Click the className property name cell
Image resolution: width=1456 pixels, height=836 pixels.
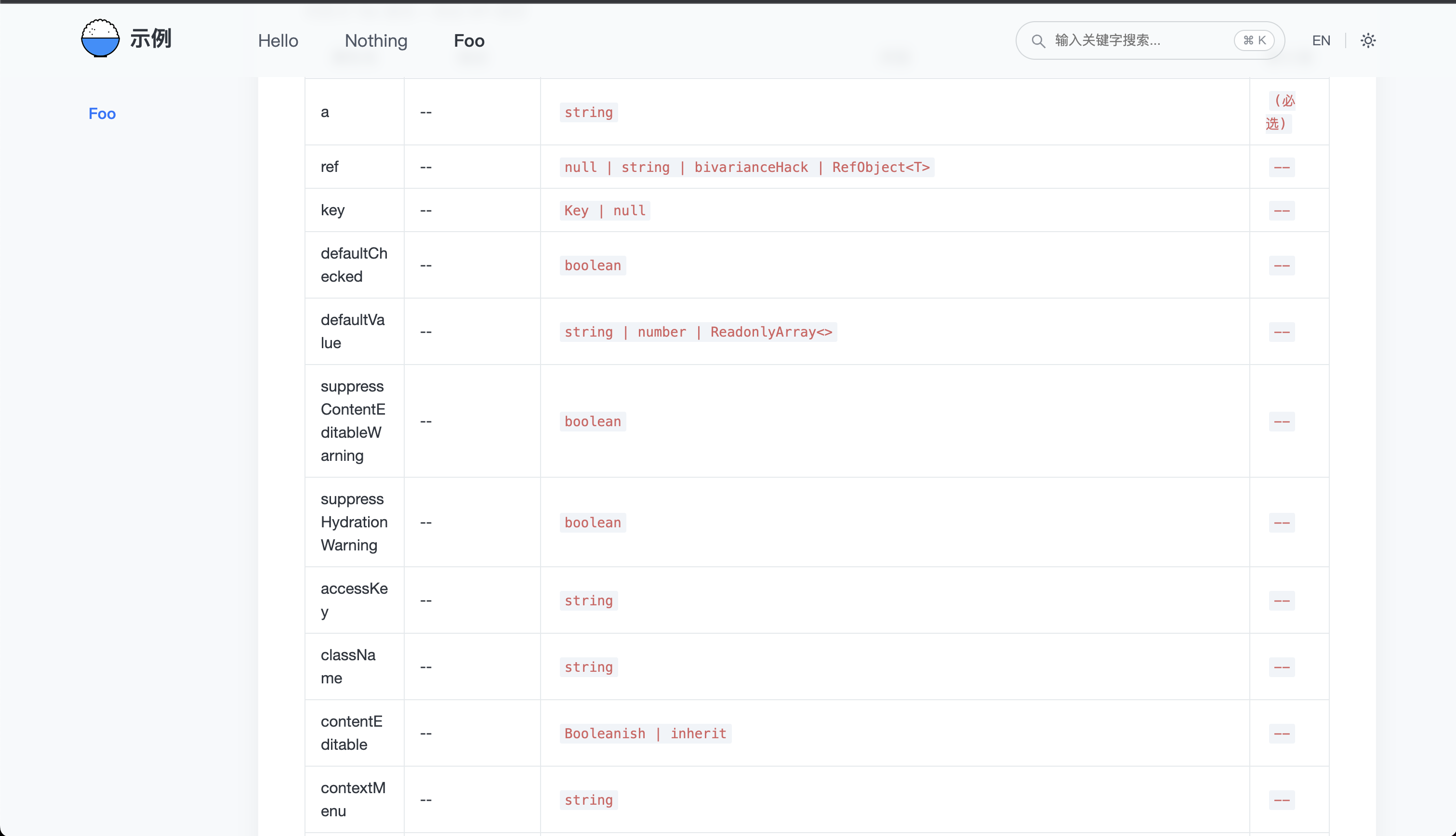[x=348, y=666]
